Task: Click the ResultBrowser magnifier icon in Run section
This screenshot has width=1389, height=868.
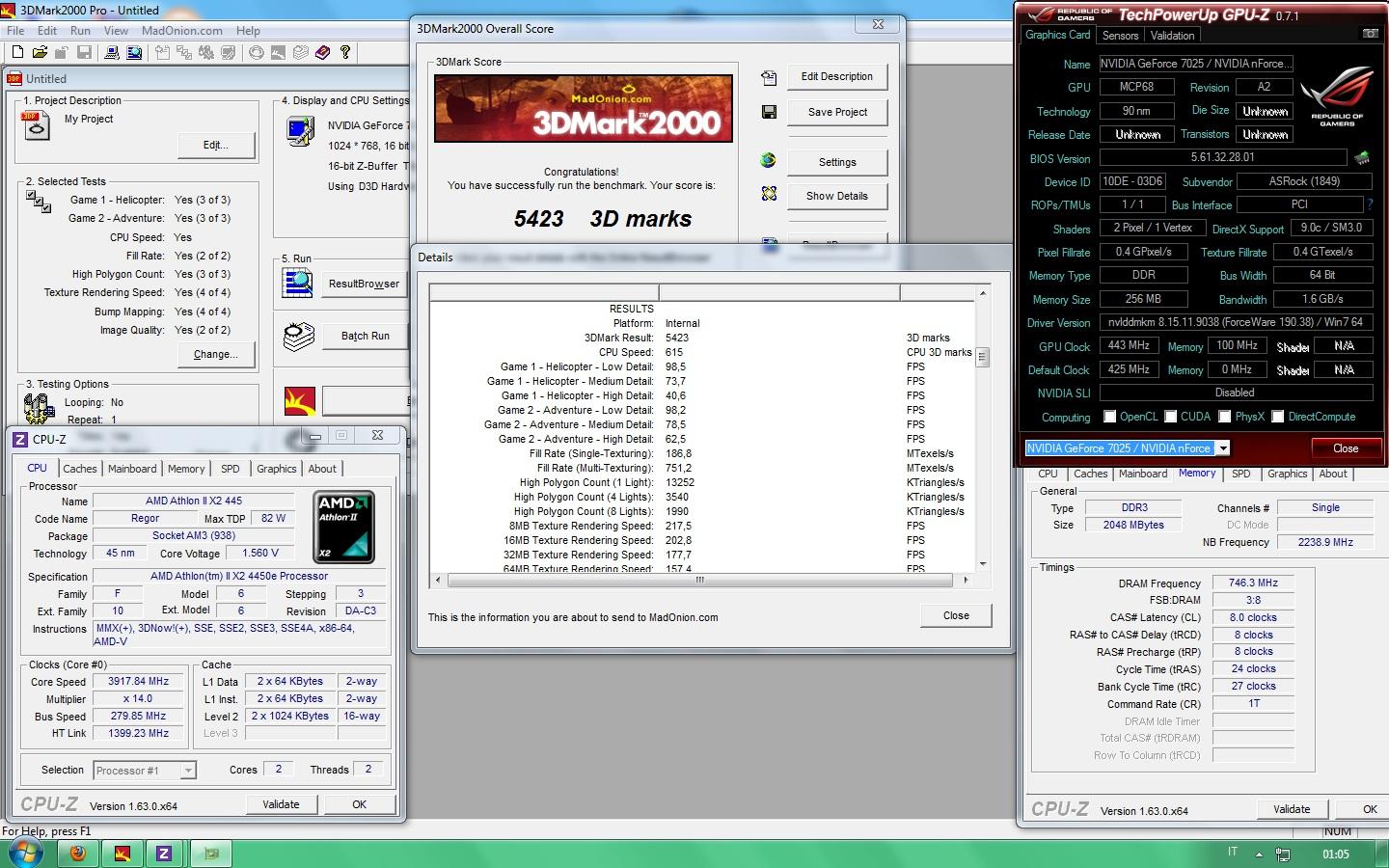Action: tap(298, 282)
